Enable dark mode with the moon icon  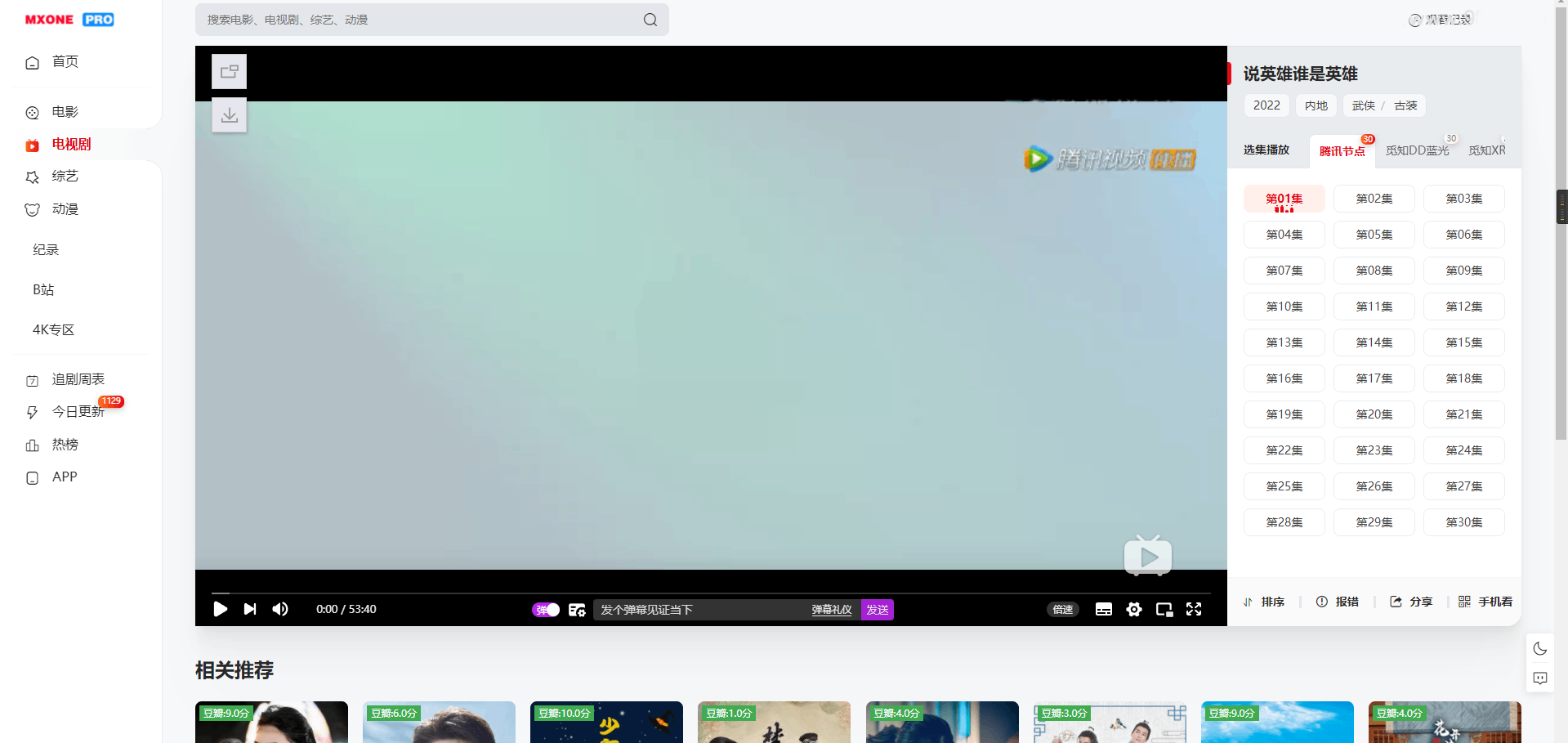(x=1539, y=647)
